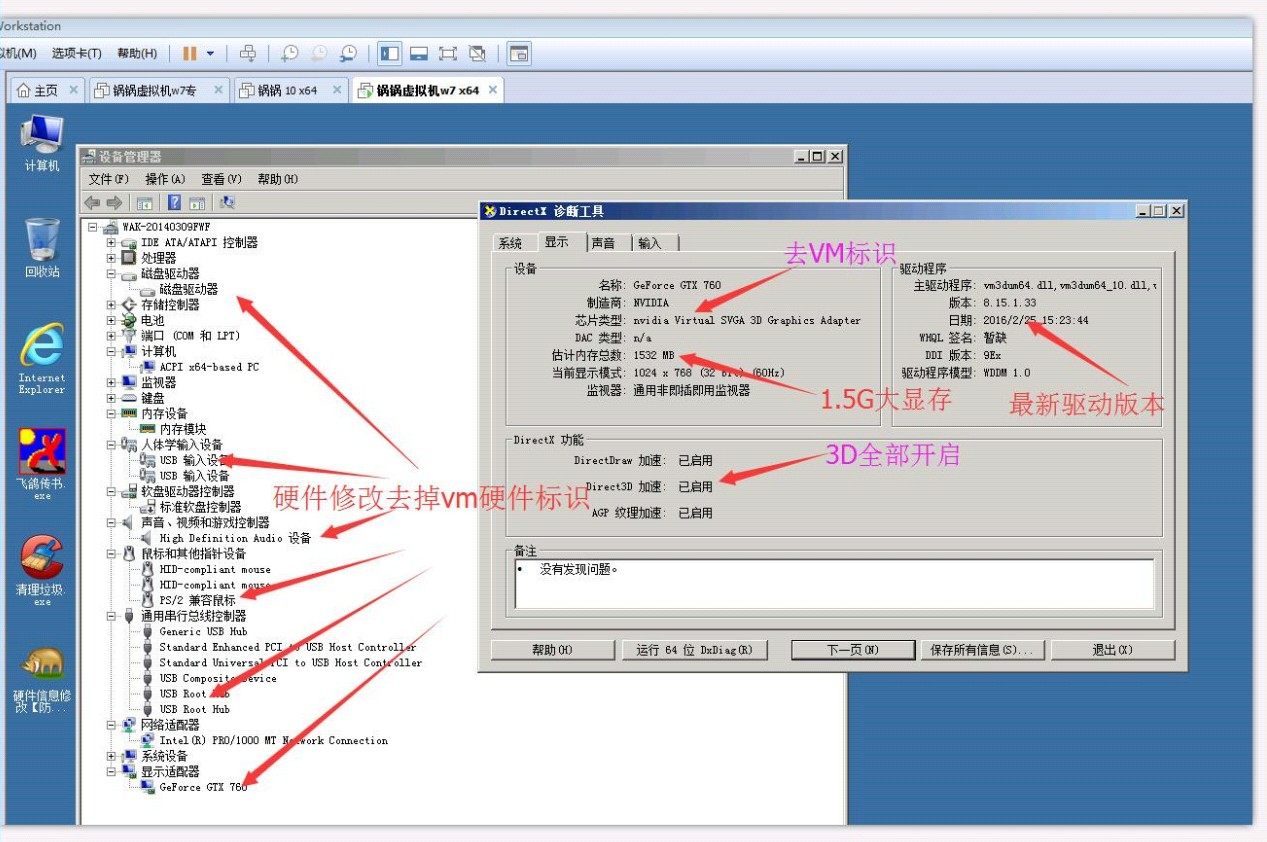Toggle the VMware library sidebar view icon
The width and height of the screenshot is (1267, 842).
tap(390, 53)
